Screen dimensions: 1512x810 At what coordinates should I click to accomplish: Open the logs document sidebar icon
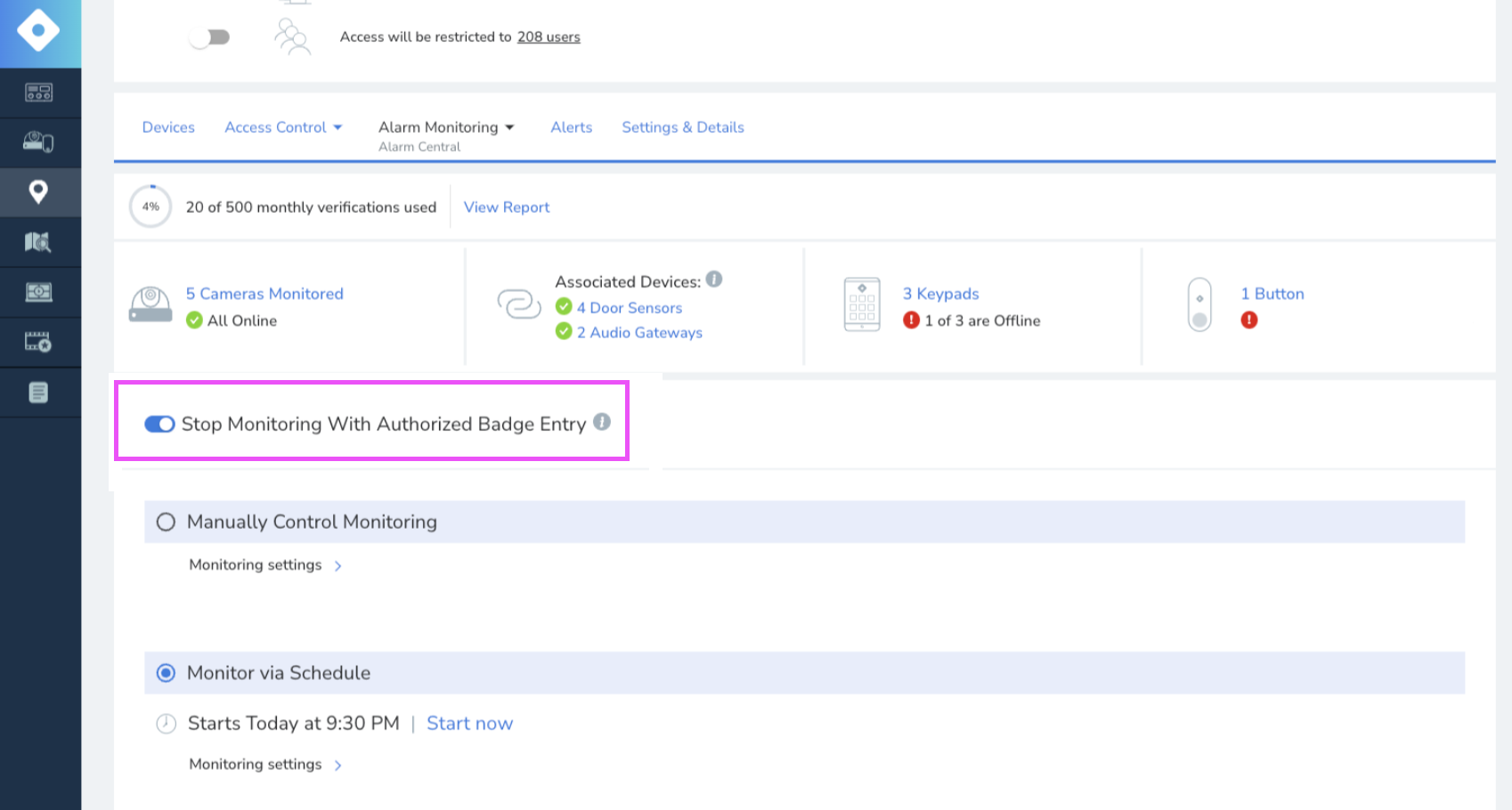[x=40, y=391]
